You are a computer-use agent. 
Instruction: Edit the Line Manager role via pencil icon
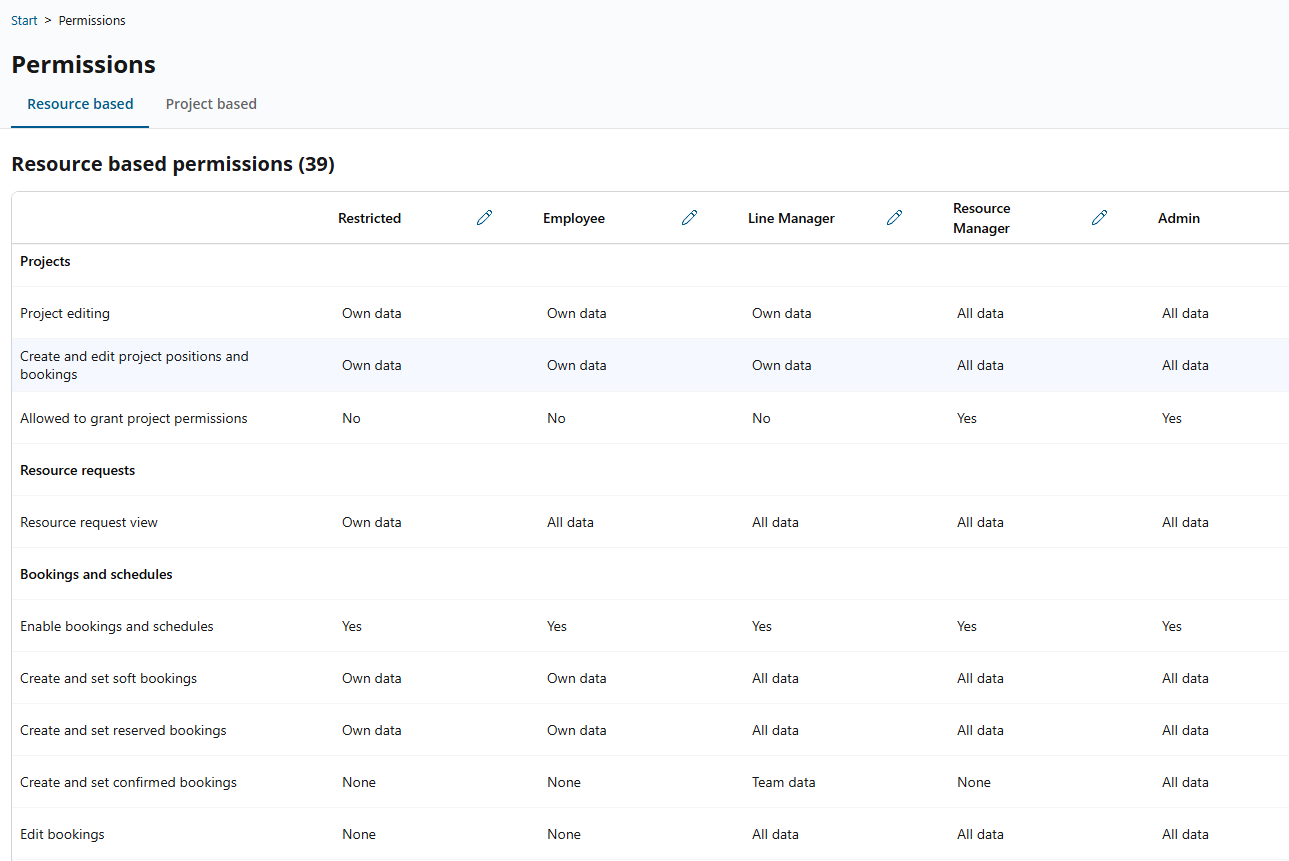tap(895, 218)
